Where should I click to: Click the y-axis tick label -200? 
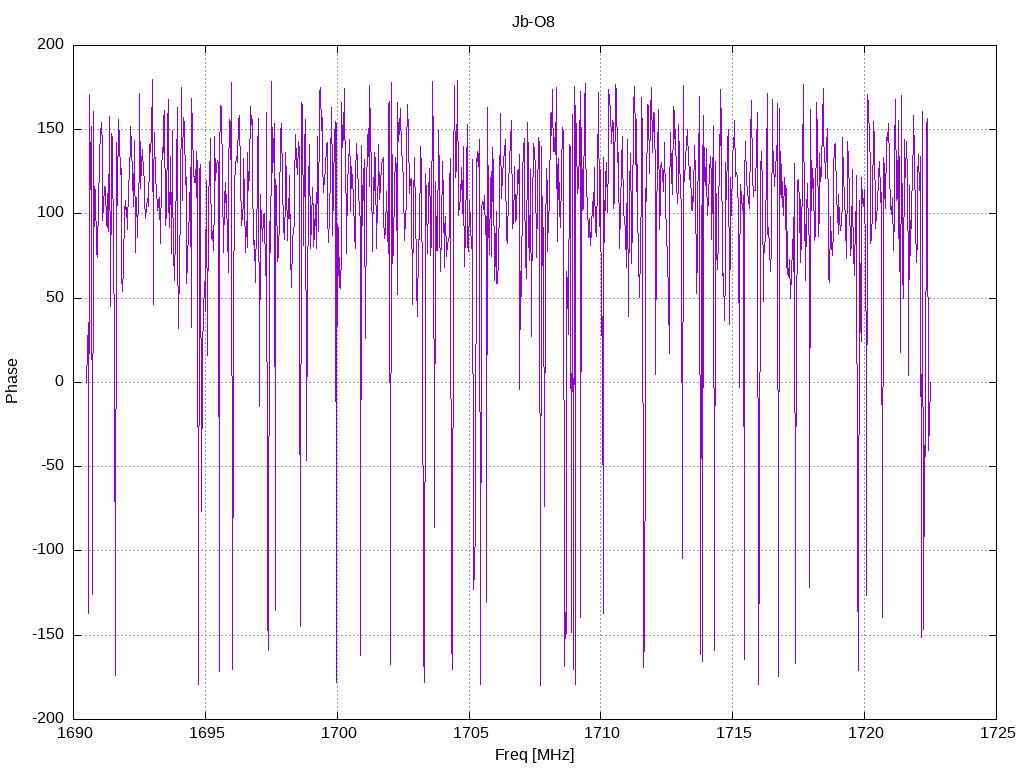[48, 718]
